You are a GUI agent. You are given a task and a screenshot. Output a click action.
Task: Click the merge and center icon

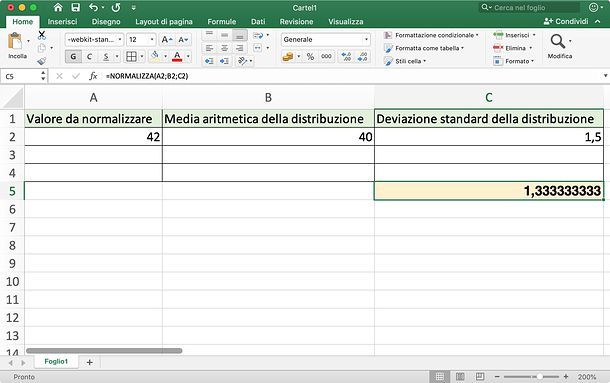[x=258, y=48]
